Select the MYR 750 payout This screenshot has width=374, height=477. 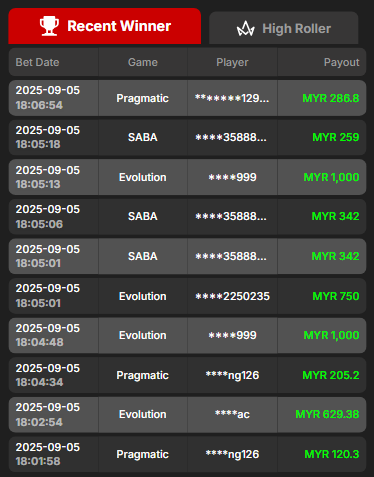[336, 296]
